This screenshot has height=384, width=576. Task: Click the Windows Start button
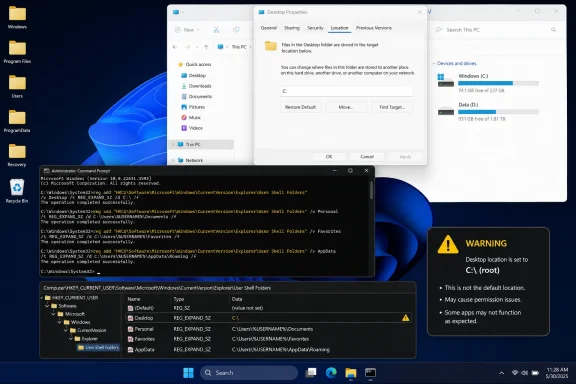(188, 373)
